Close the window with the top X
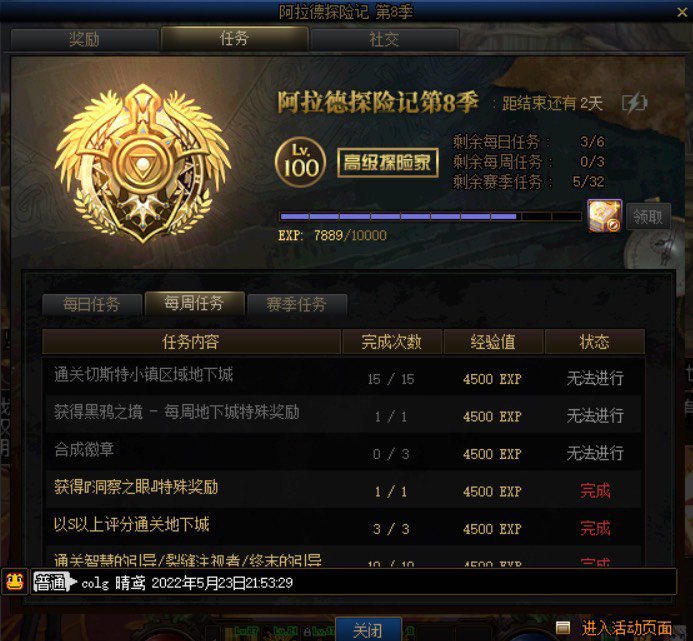 682,12
